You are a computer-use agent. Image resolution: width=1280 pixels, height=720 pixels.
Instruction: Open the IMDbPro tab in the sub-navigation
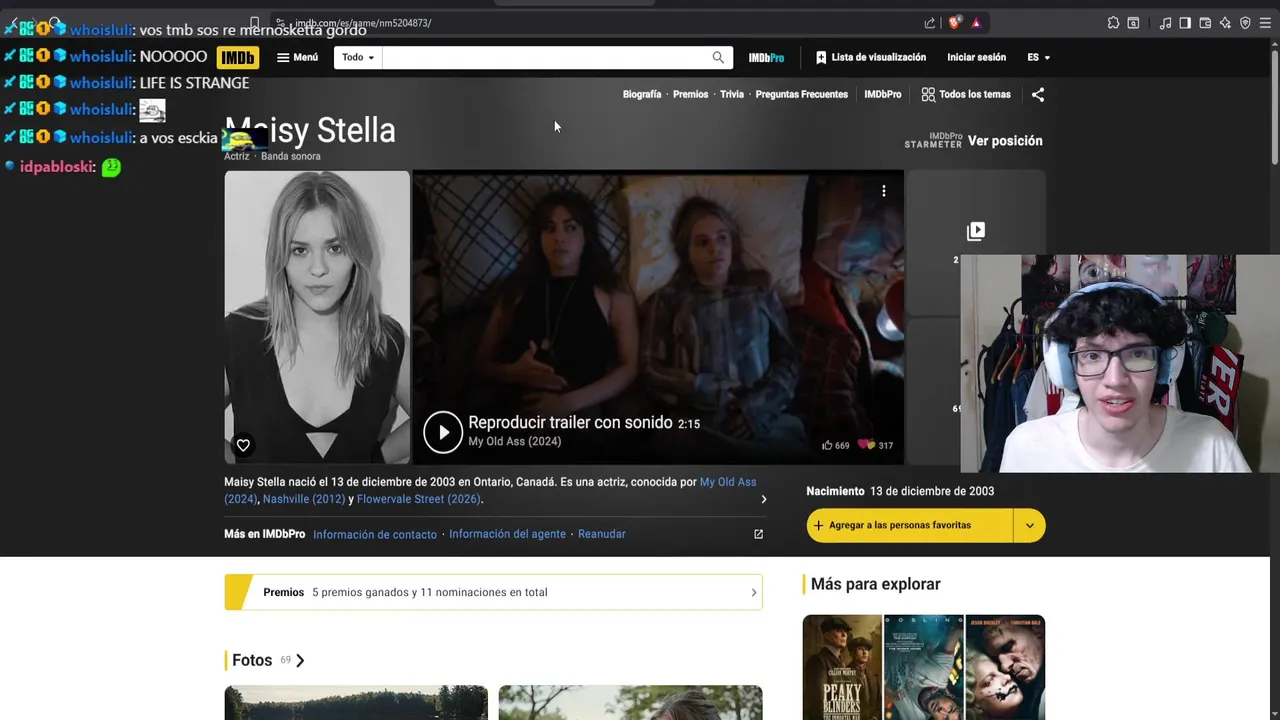(882, 94)
